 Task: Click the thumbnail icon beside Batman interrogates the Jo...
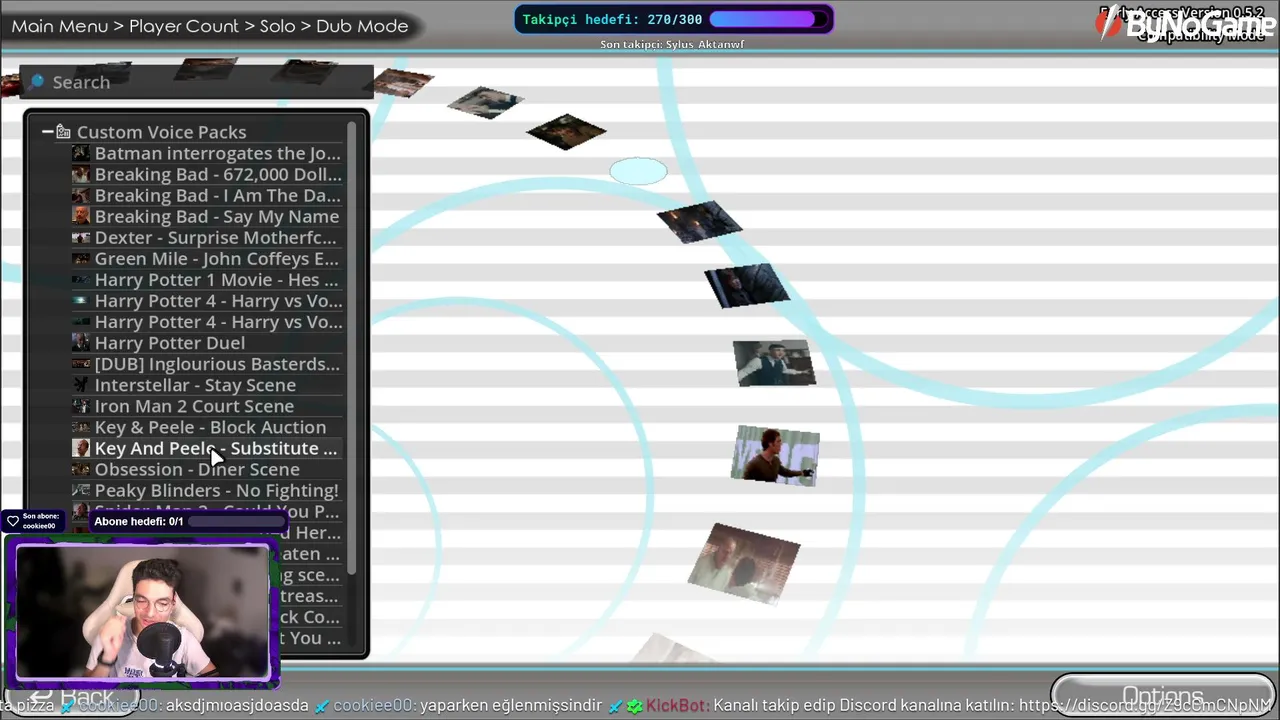point(81,153)
